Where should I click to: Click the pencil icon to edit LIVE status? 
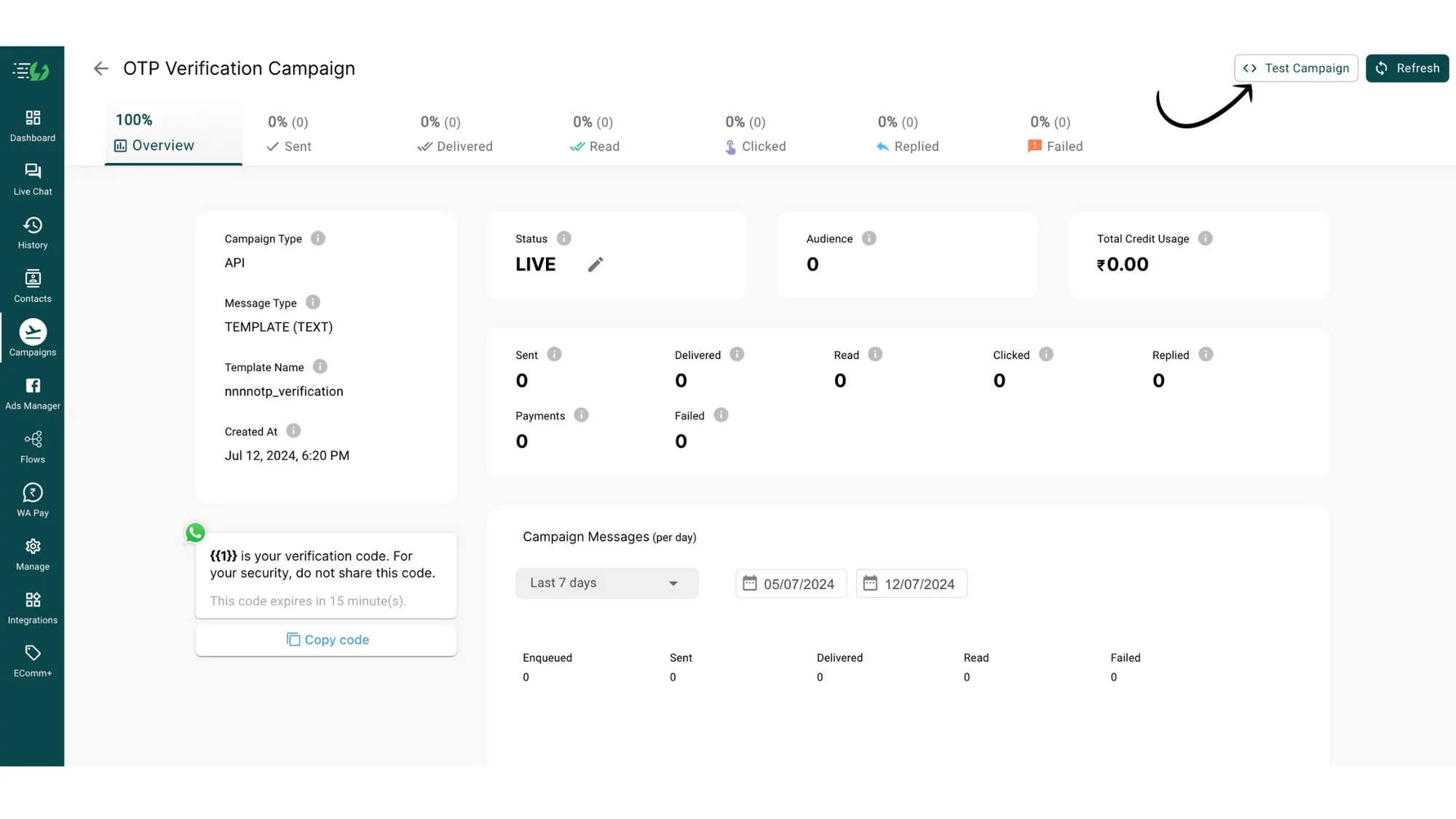pos(596,264)
